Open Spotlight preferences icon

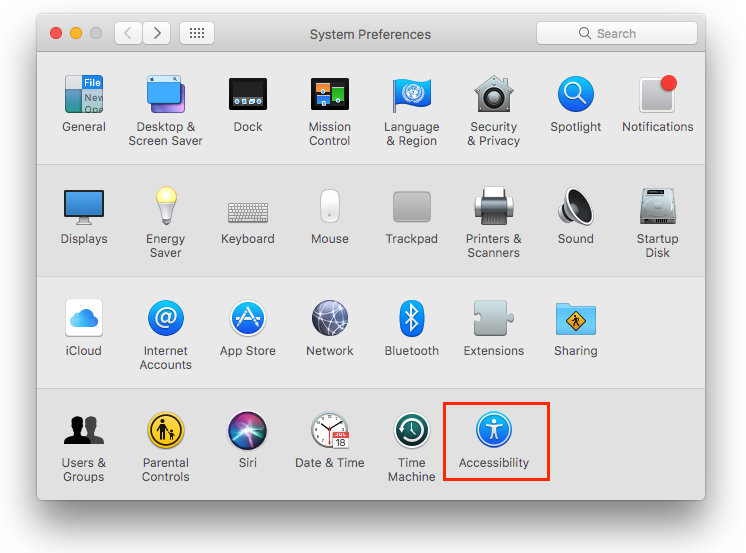[x=576, y=94]
